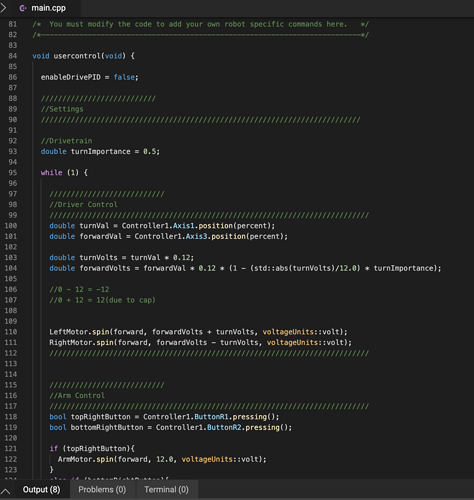474x500 pixels.
Task: Click the turnImportance = 0.5 declaration
Action: (100, 151)
